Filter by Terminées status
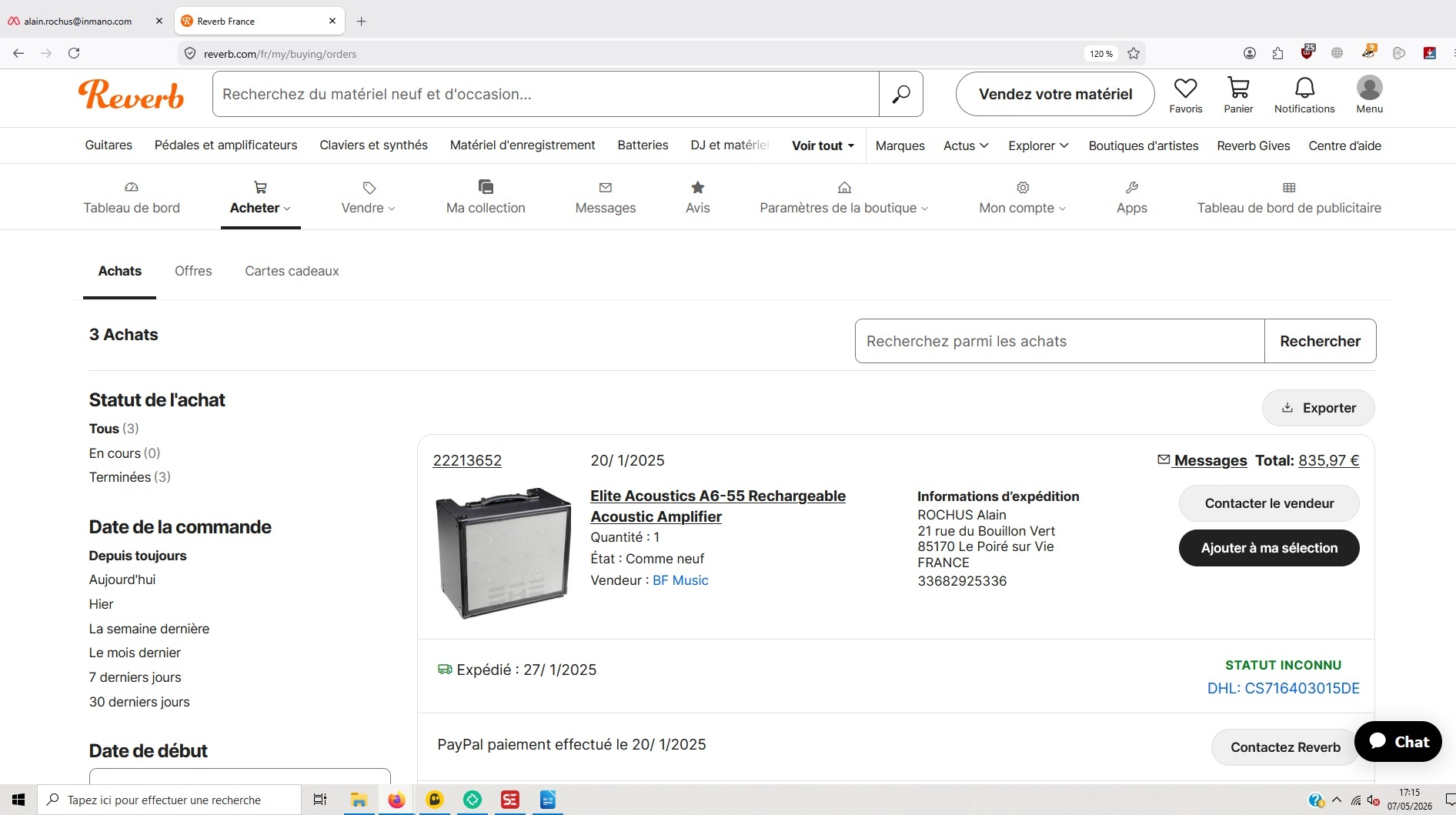The width and height of the screenshot is (1456, 815). (x=130, y=477)
